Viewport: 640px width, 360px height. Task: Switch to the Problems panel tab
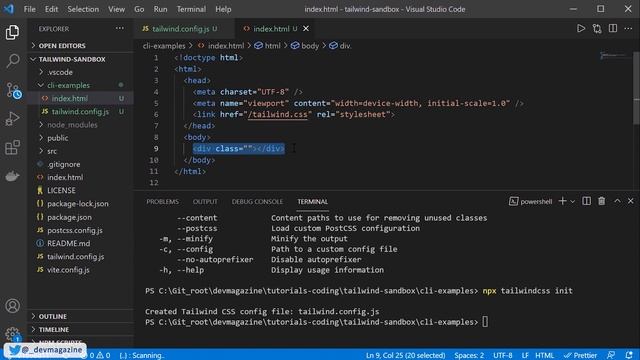pos(162,202)
